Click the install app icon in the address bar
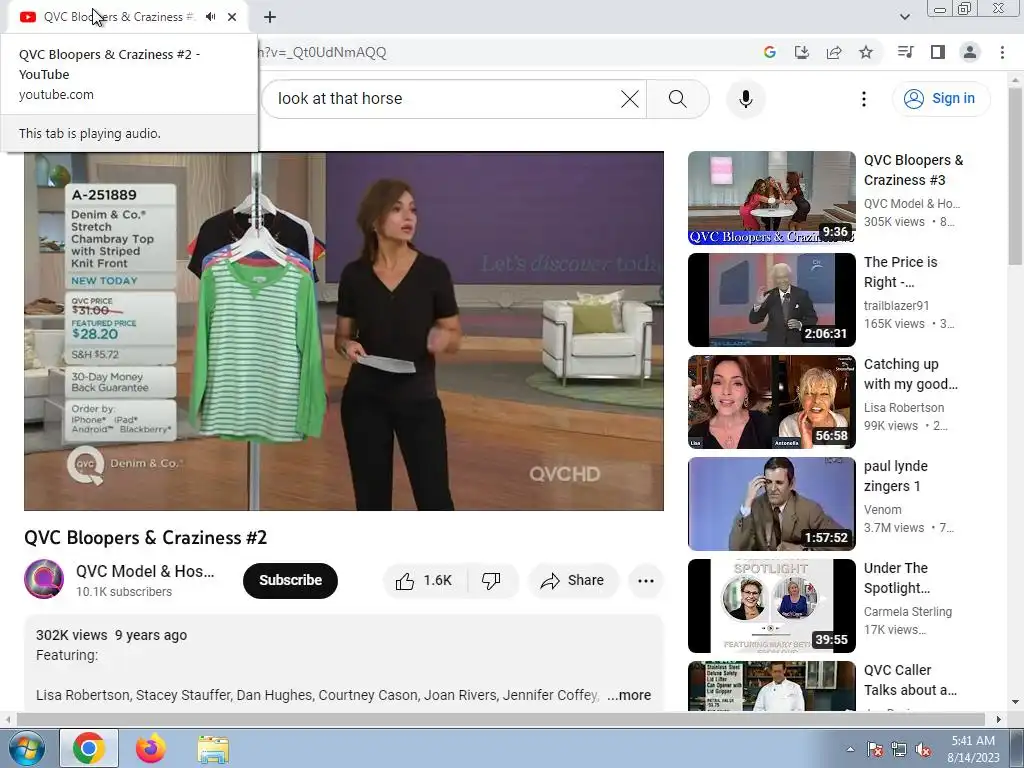Viewport: 1024px width, 768px height. pyautogui.click(x=802, y=52)
